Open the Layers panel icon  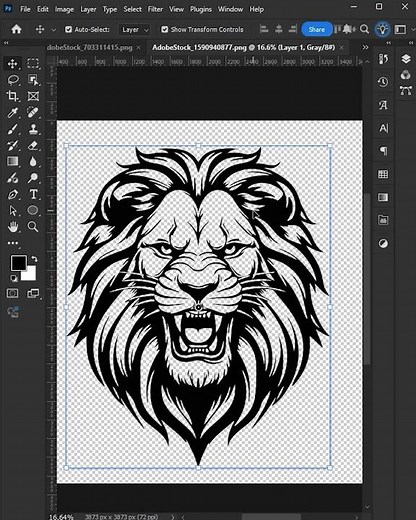tap(406, 59)
